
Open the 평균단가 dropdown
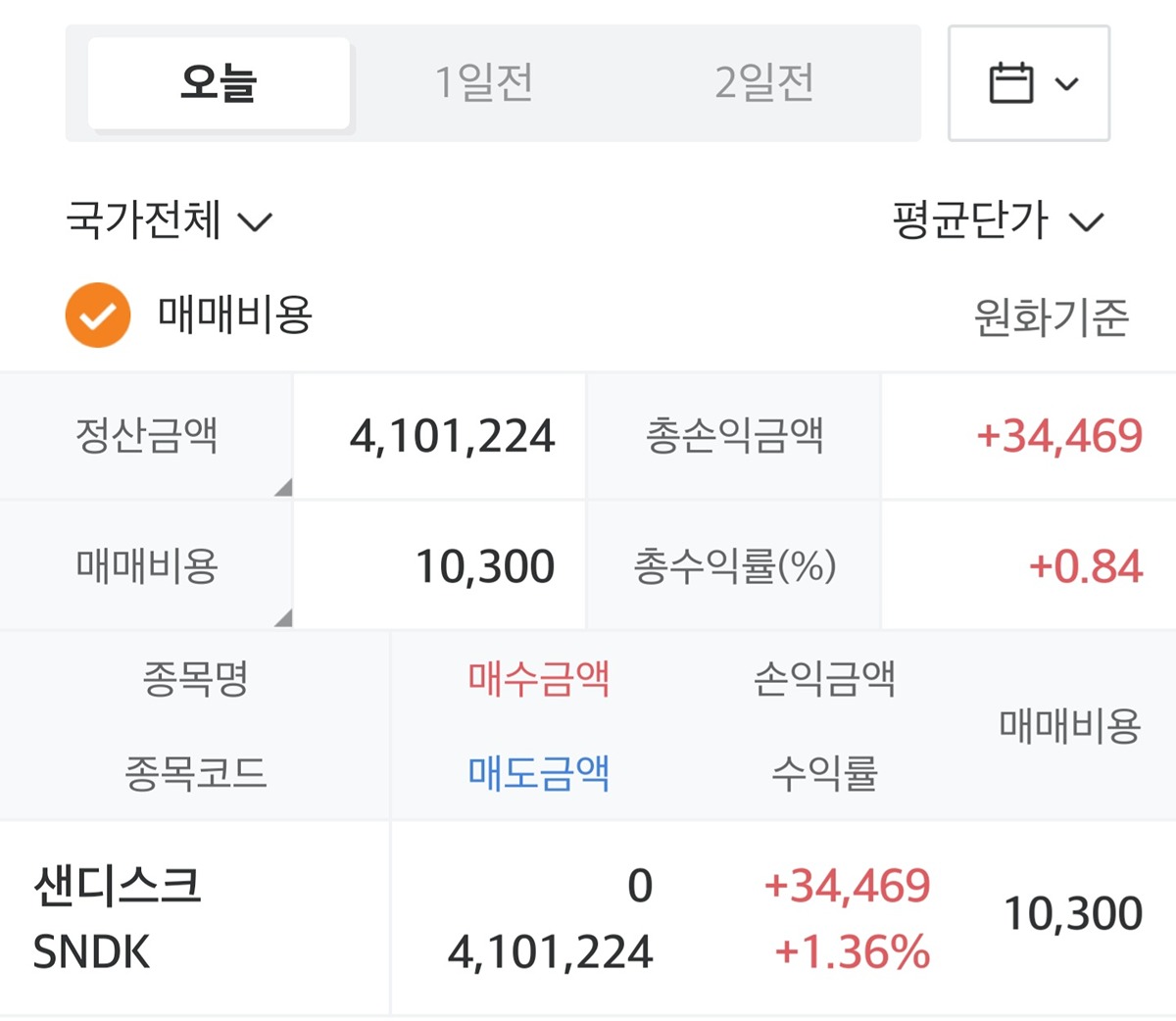click(x=997, y=220)
